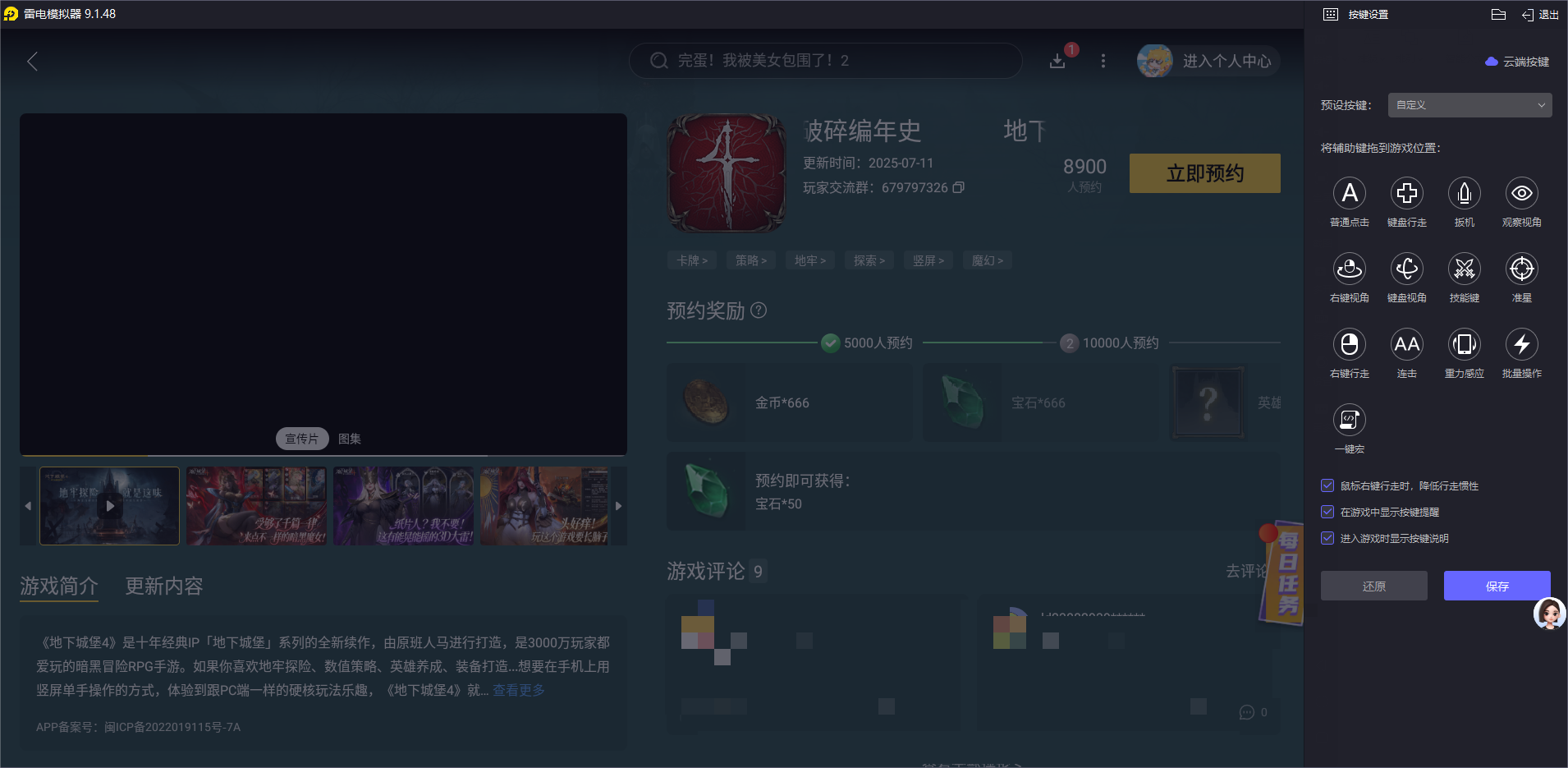Viewport: 1568px width, 768px height.
Task: Select the 技能键 skill key icon
Action: point(1464,269)
